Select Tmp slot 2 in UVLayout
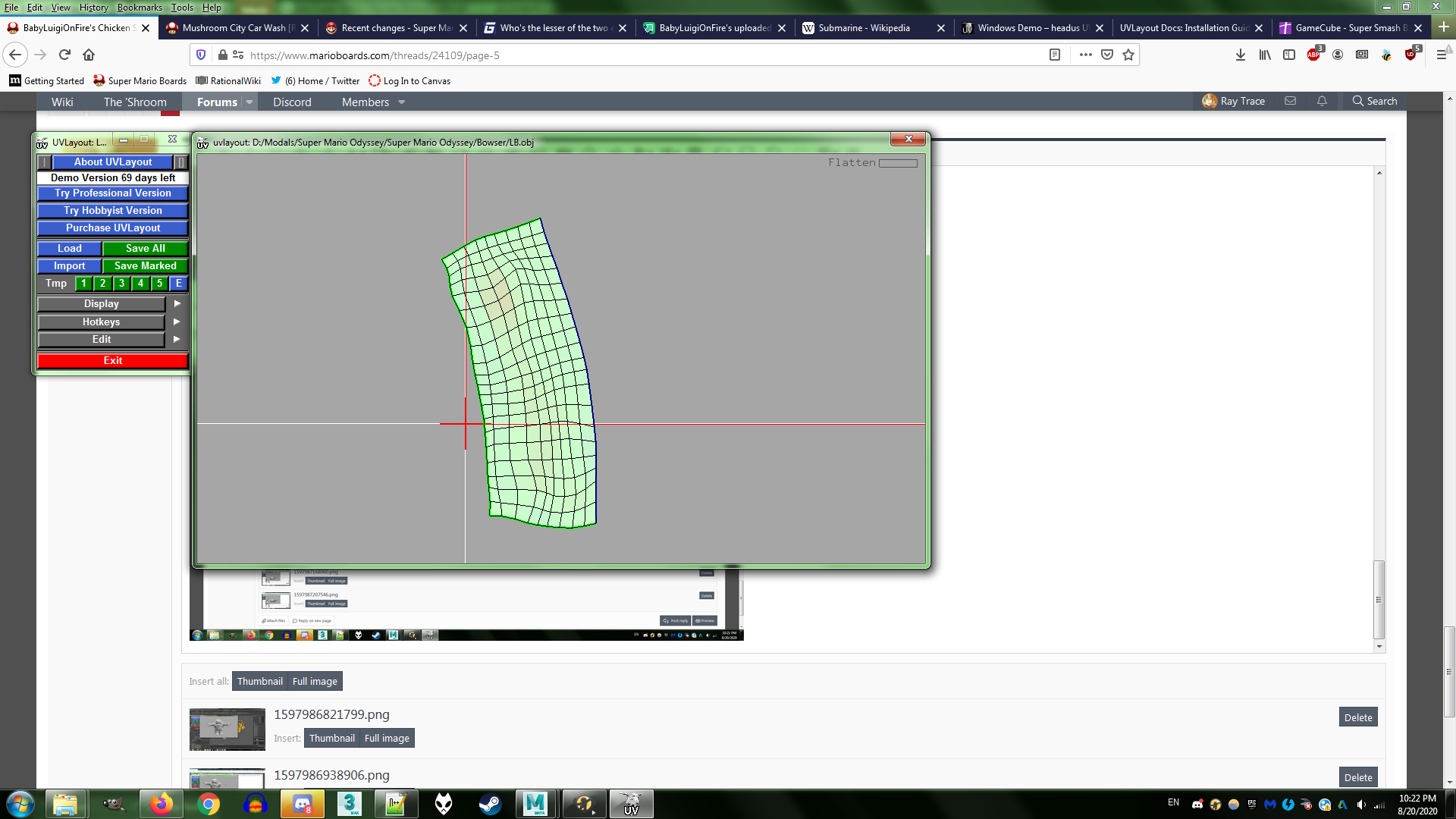The width and height of the screenshot is (1456, 819). (x=103, y=283)
